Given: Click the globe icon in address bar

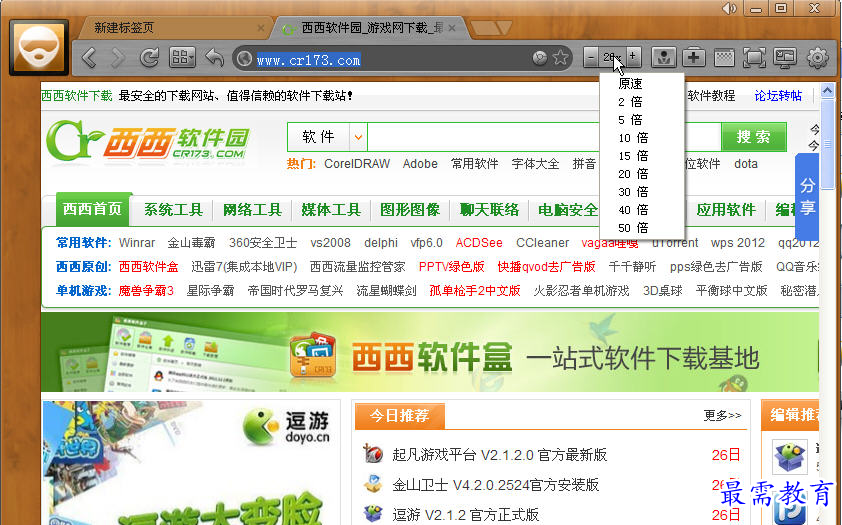Looking at the screenshot, I should 245,58.
